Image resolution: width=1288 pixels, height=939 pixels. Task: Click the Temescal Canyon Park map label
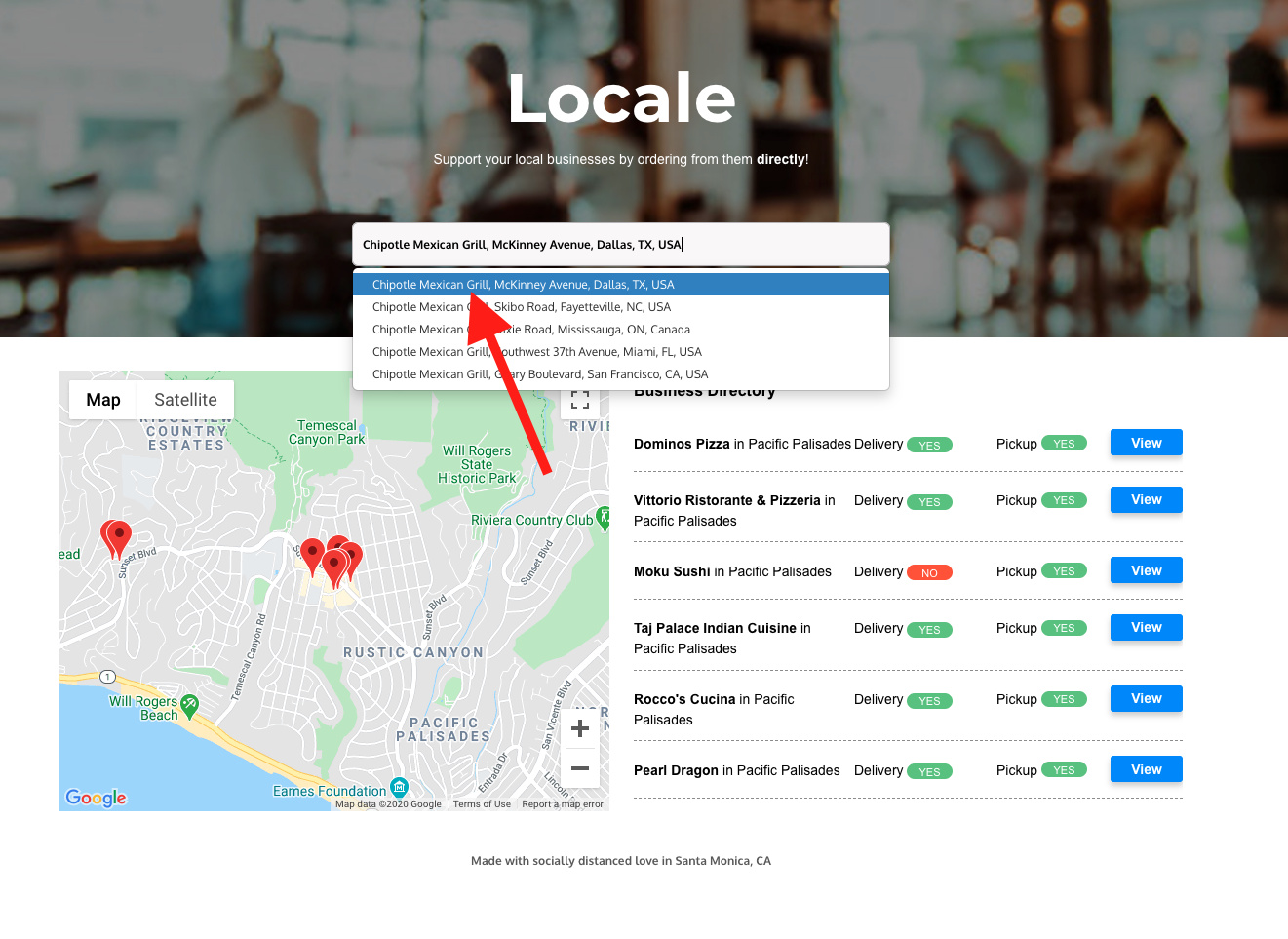327,432
